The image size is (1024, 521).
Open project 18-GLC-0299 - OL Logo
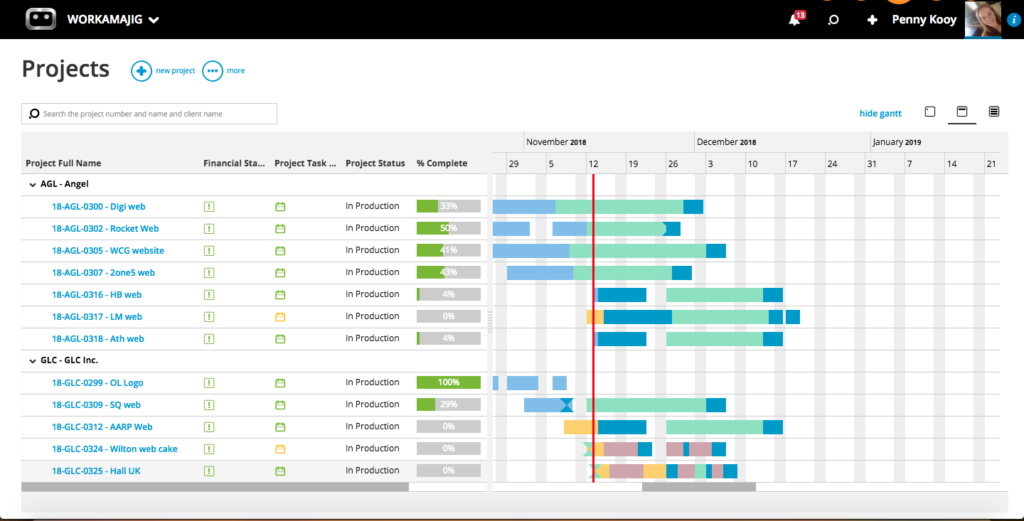point(97,383)
